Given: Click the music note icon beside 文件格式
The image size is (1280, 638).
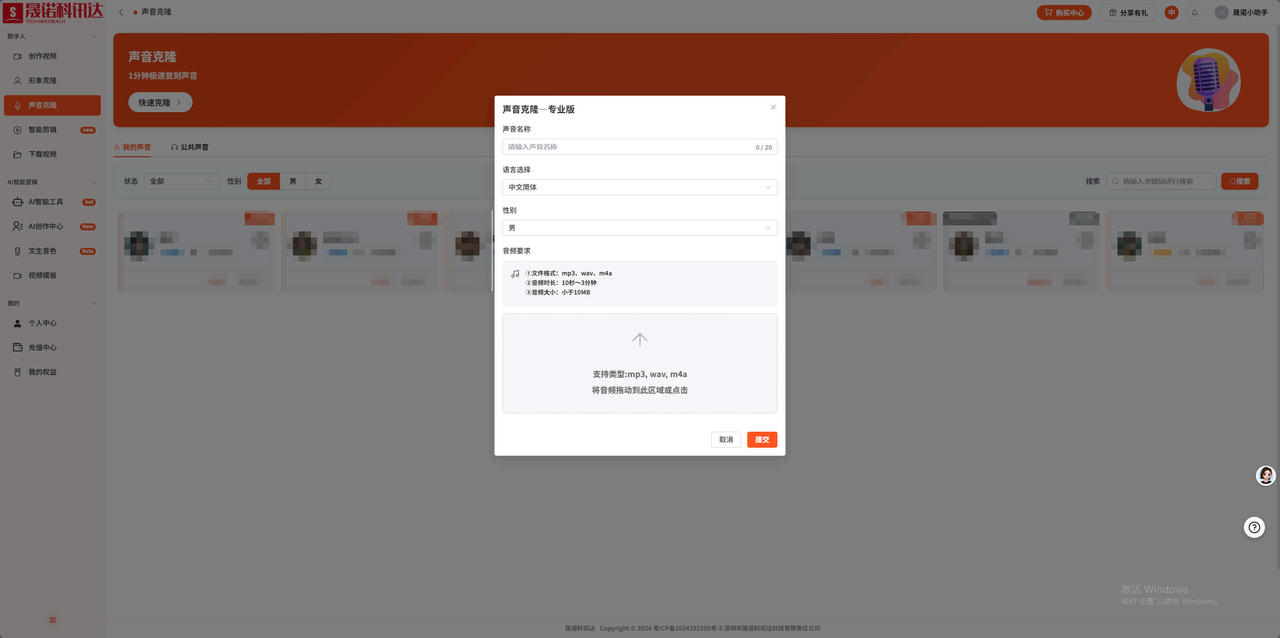Looking at the screenshot, I should point(515,274).
